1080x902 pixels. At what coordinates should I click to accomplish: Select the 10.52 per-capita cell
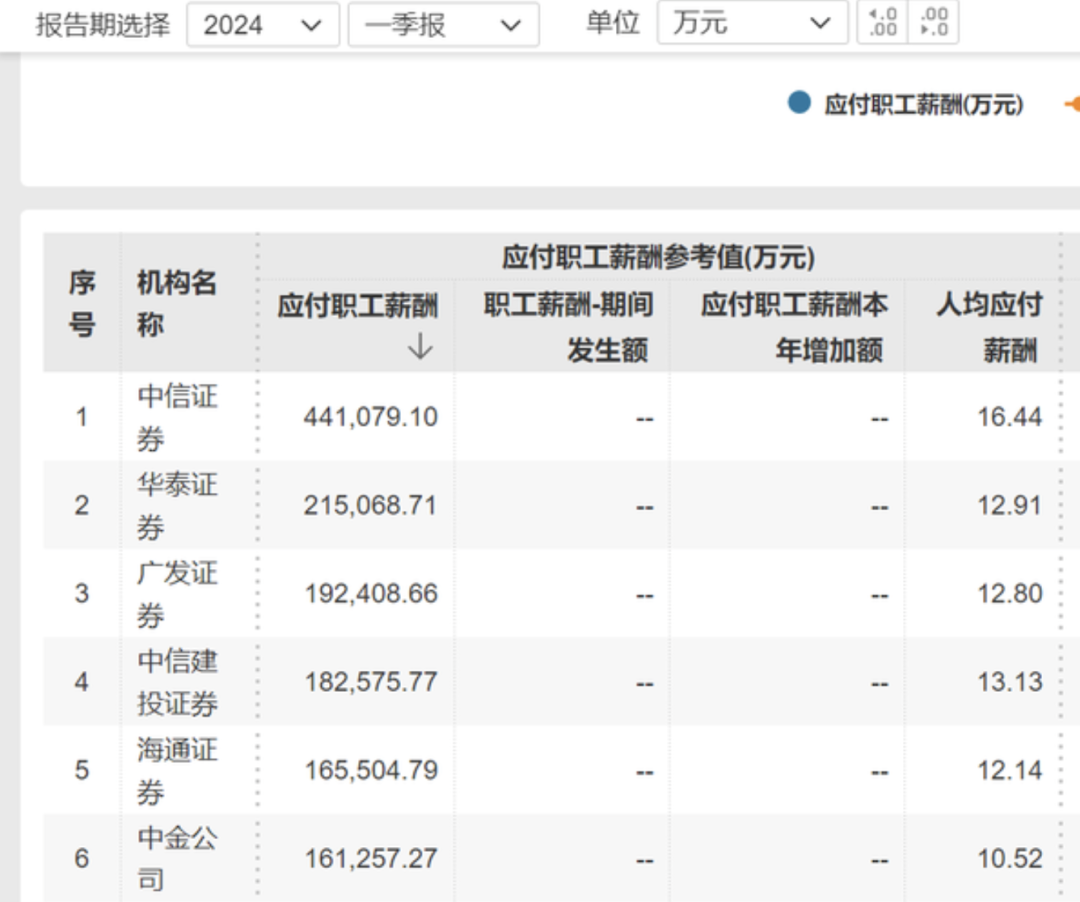tap(1010, 858)
